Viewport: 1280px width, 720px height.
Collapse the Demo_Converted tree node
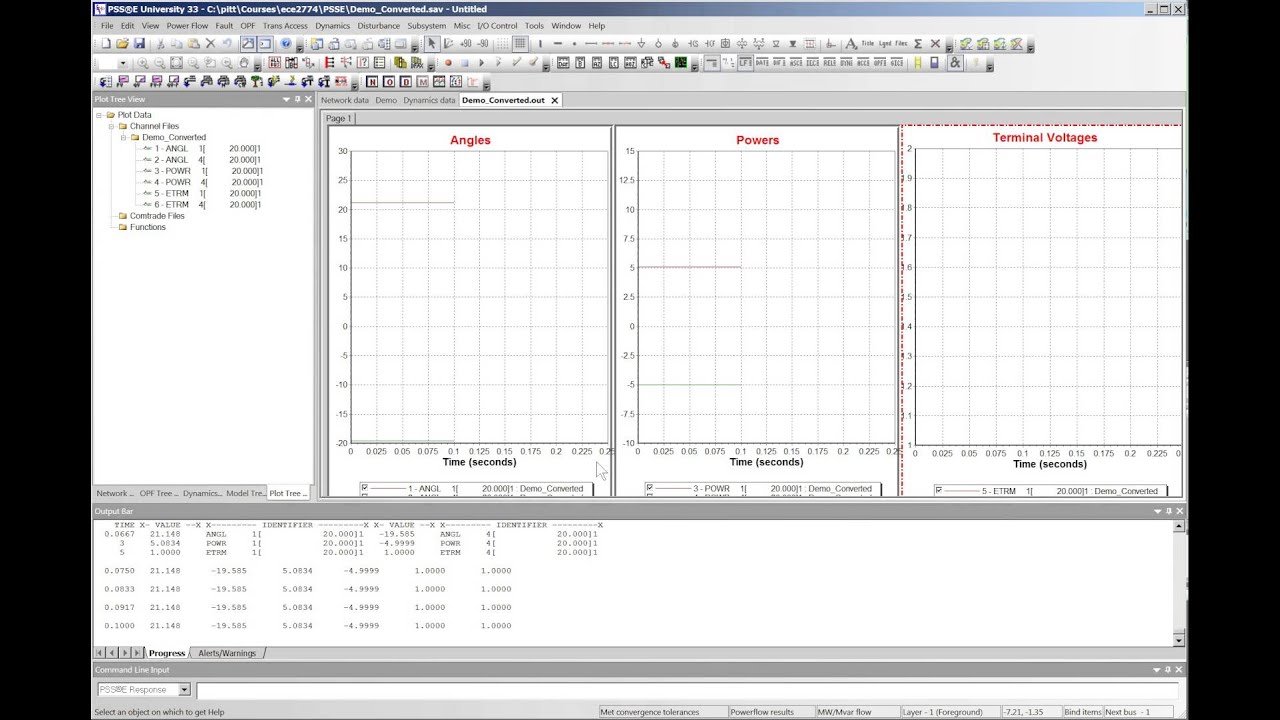123,137
